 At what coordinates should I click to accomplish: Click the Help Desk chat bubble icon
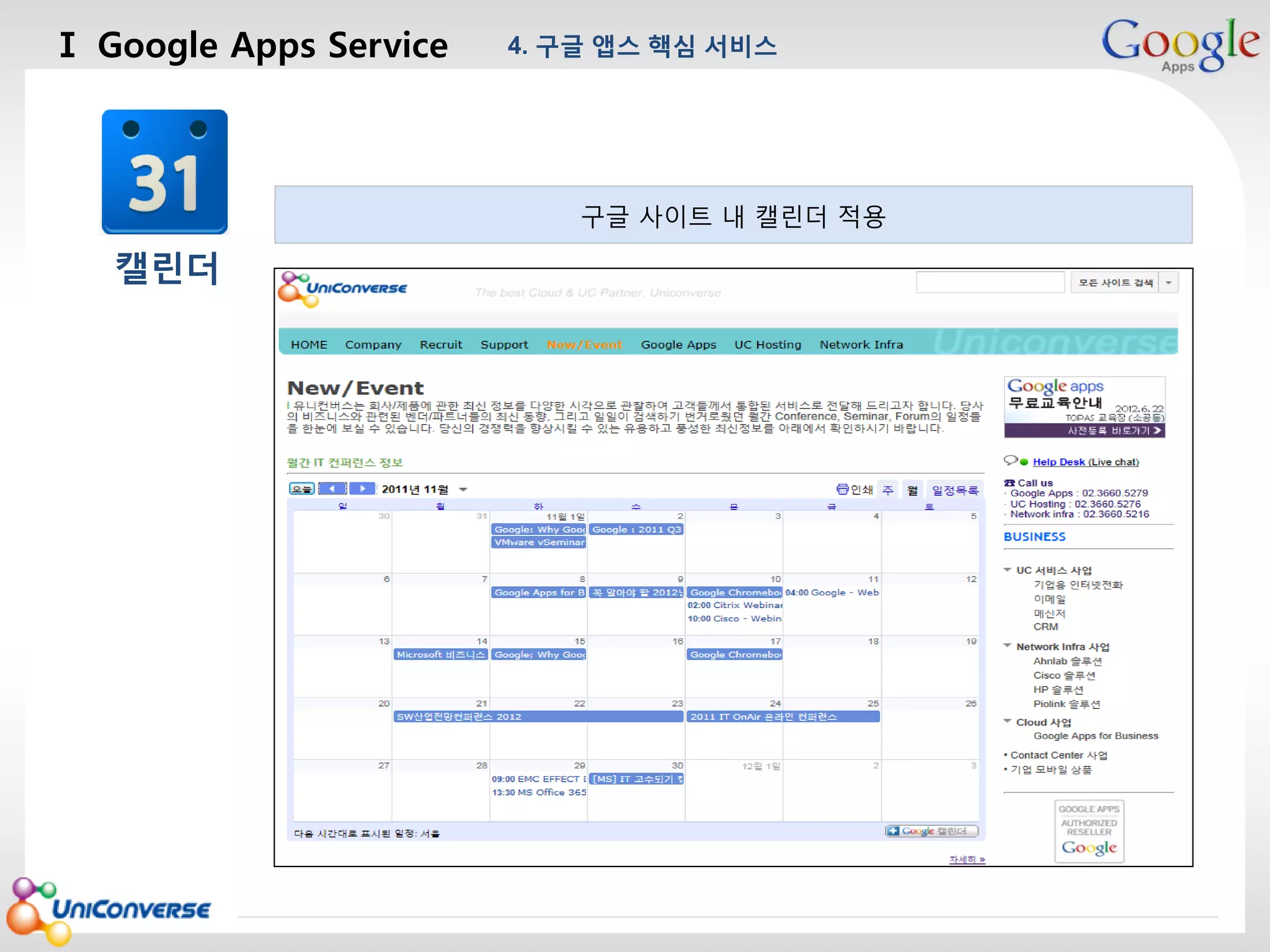[x=1011, y=461]
